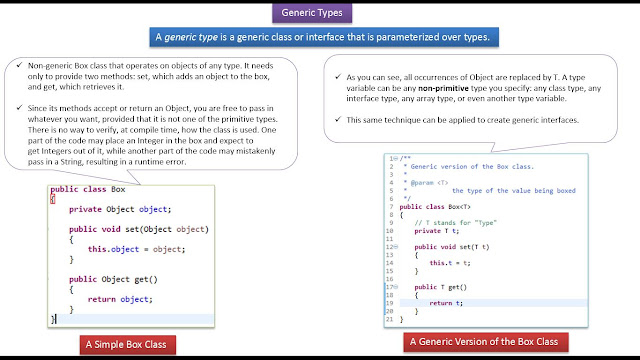Click comment "Generic version of the Box class."
640x360 pixels.
pos(472,167)
